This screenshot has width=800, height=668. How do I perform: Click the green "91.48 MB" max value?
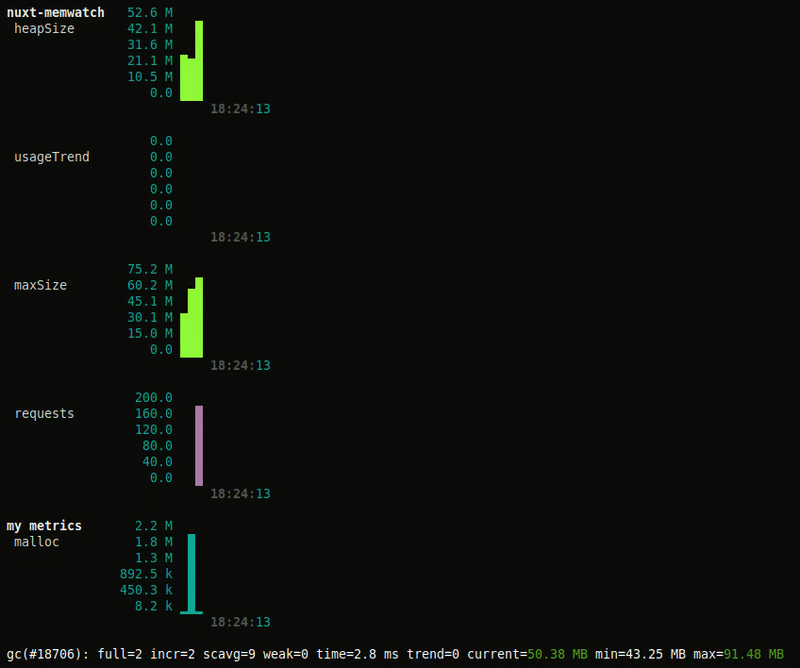tap(754, 654)
